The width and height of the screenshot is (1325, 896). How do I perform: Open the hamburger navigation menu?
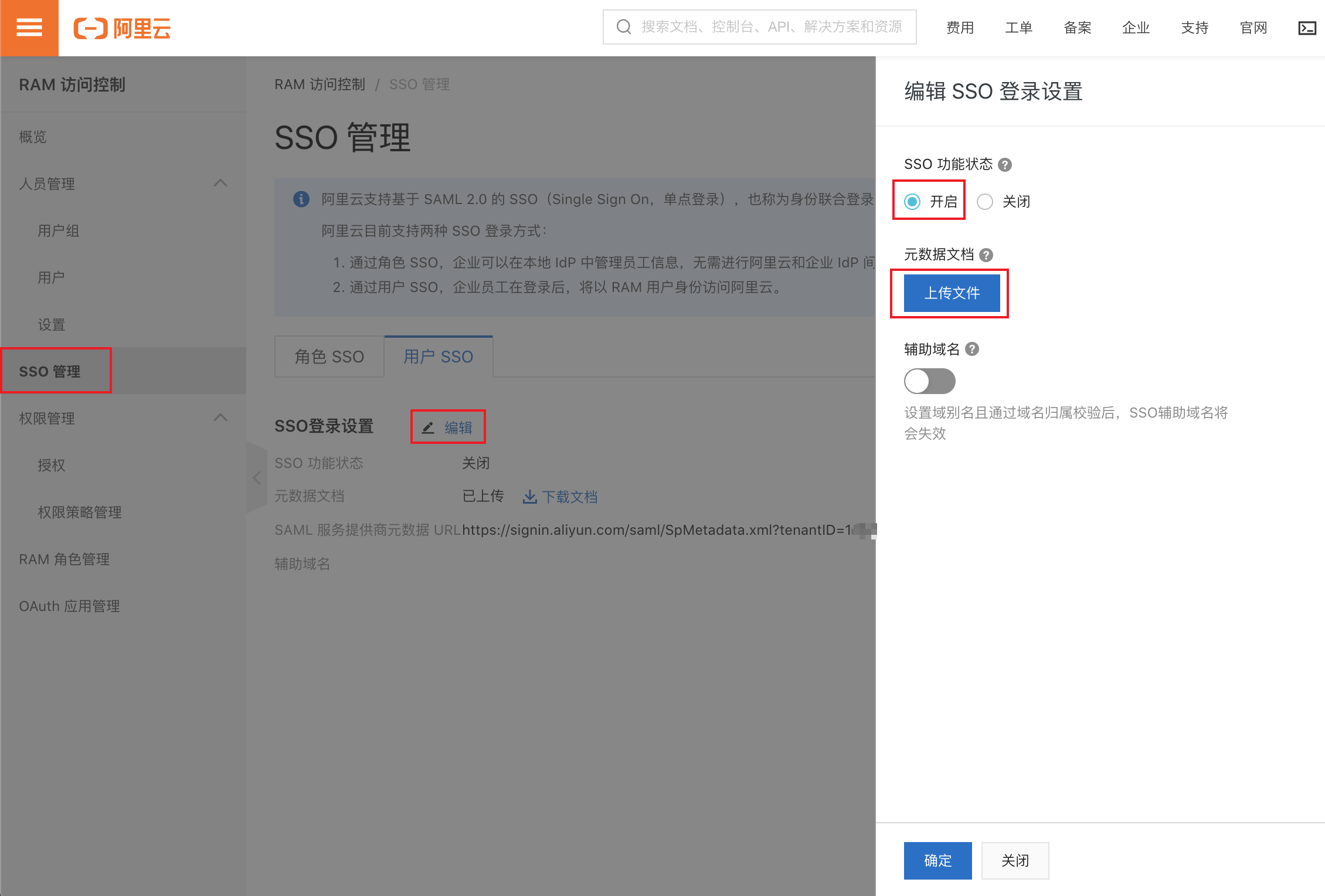[29, 28]
